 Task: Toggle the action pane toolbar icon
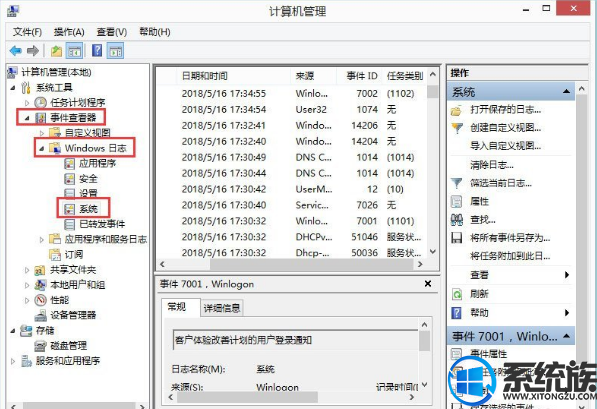115,51
